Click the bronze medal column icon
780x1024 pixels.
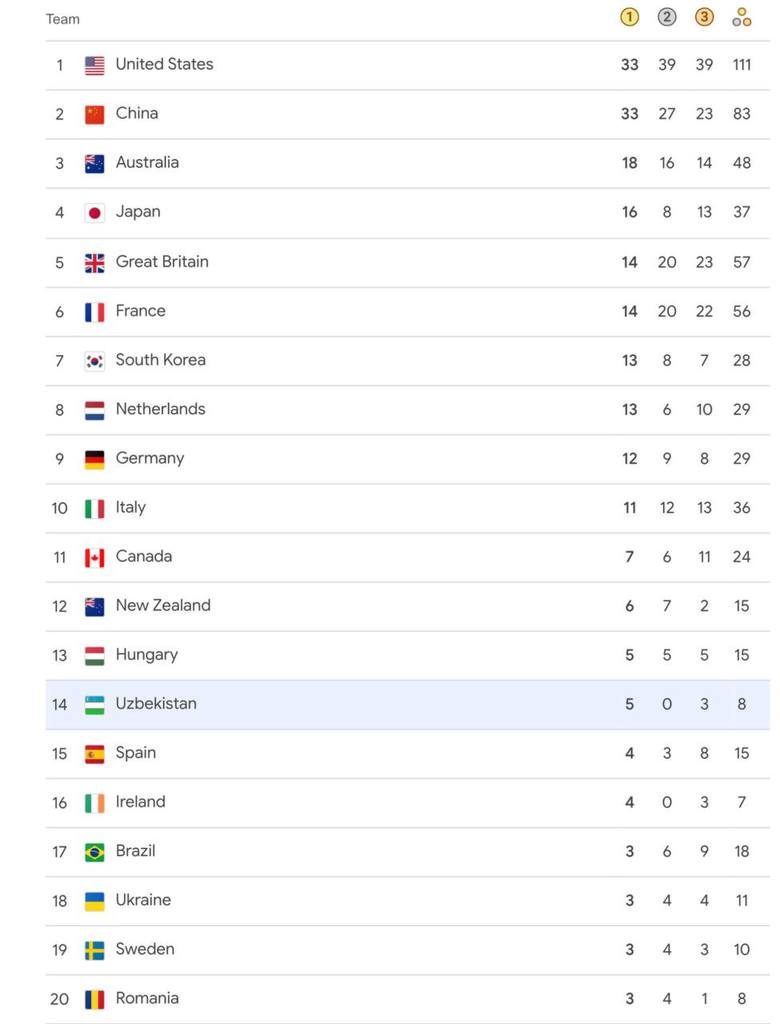(x=704, y=17)
